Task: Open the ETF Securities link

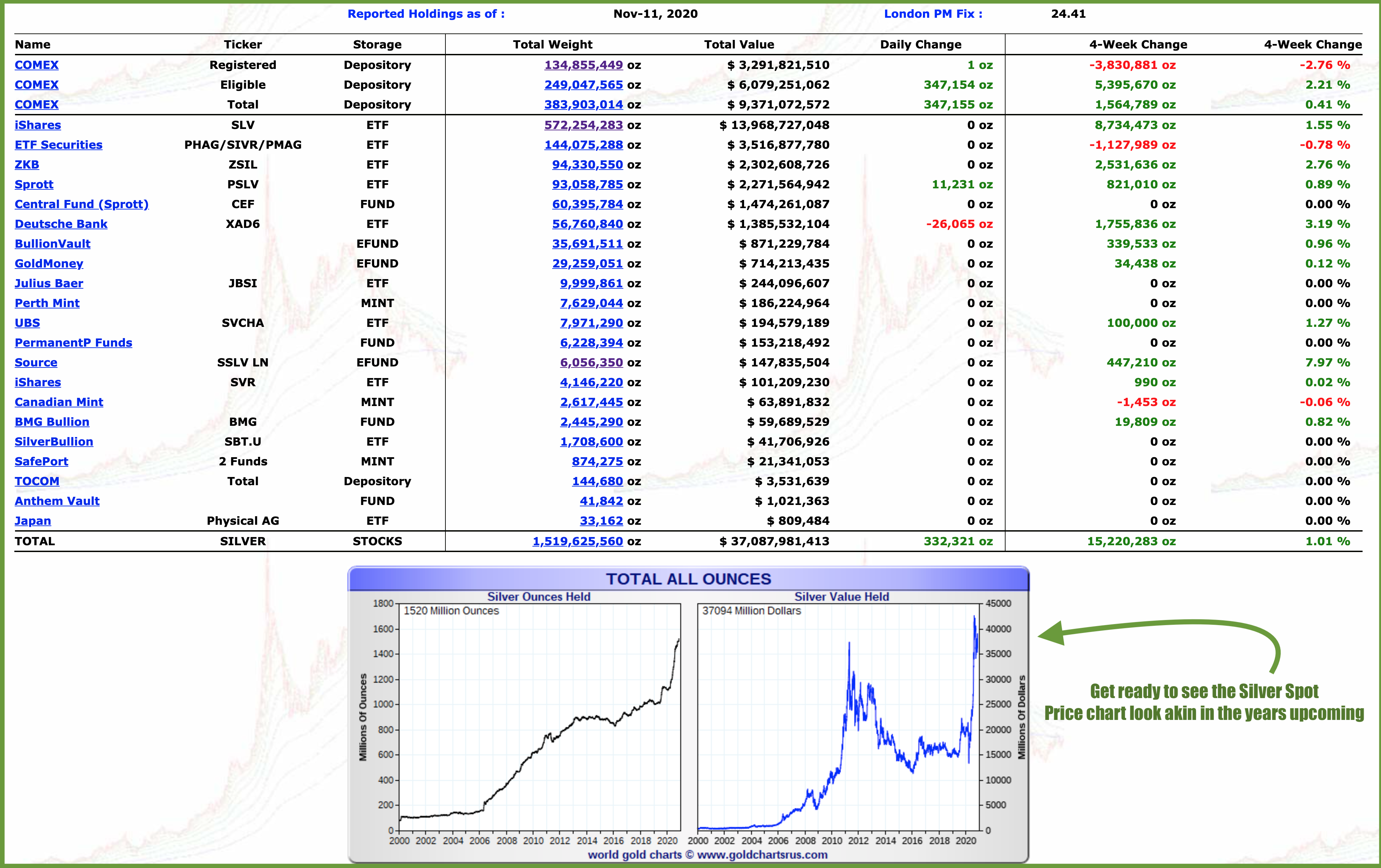Action: click(58, 144)
